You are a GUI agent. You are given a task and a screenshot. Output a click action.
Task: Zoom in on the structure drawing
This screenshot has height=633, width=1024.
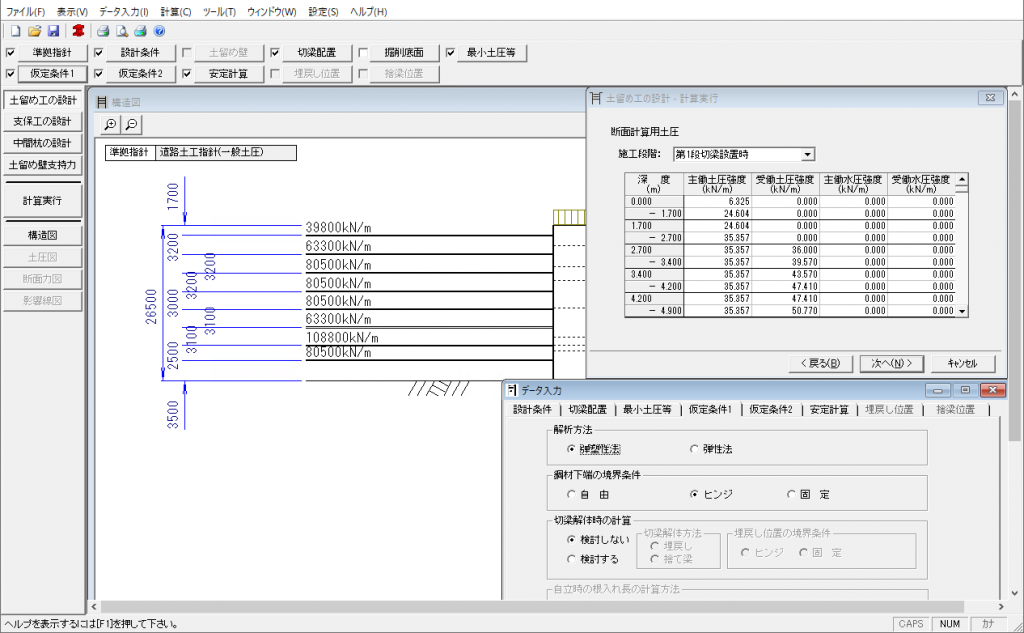(109, 124)
